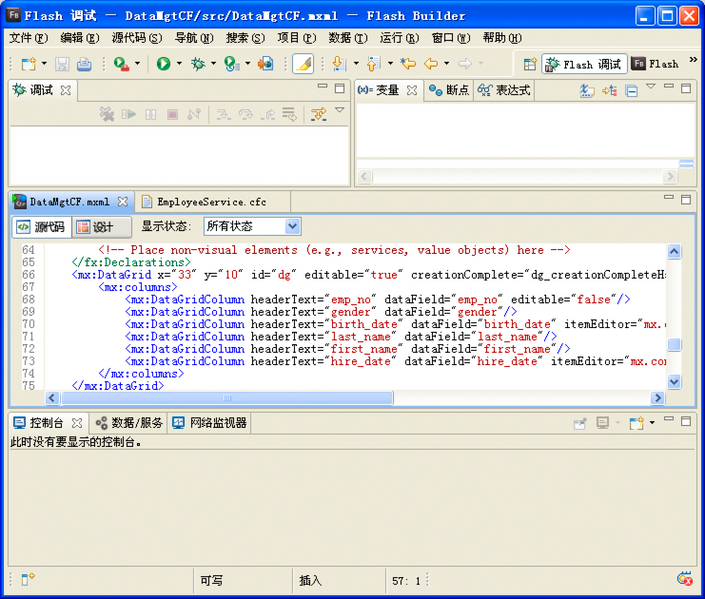The width and height of the screenshot is (705, 599).
Task: Click the Debug bug icon in toolbar
Action: [198, 64]
